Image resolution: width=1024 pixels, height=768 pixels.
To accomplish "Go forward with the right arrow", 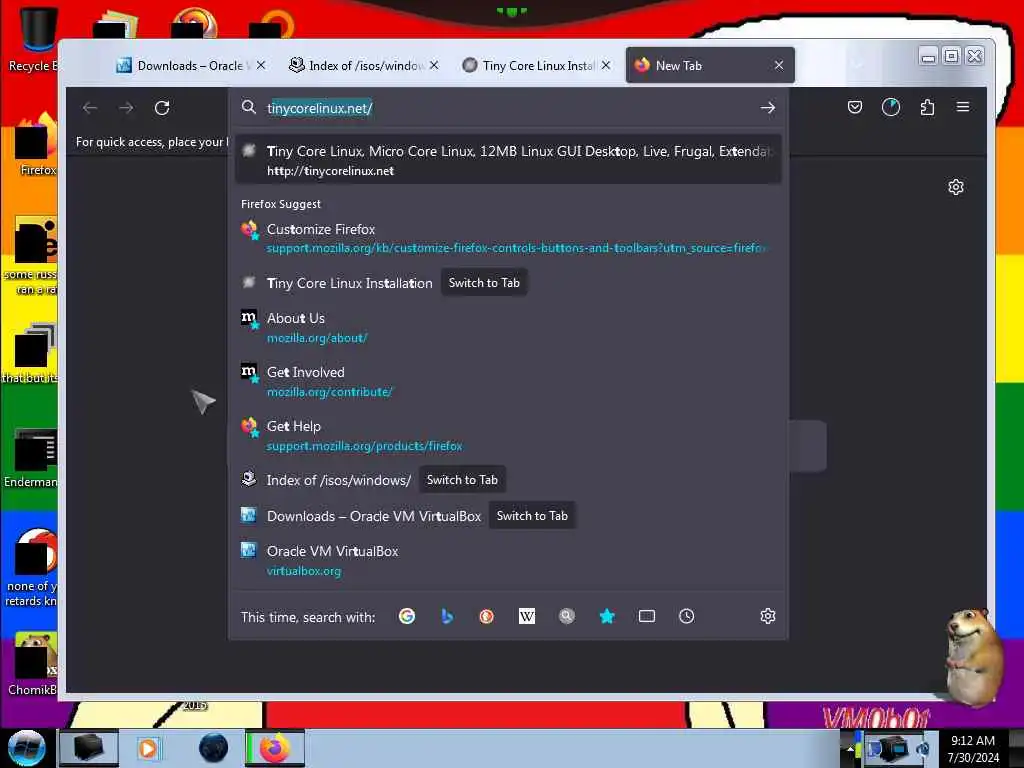I will [126, 108].
